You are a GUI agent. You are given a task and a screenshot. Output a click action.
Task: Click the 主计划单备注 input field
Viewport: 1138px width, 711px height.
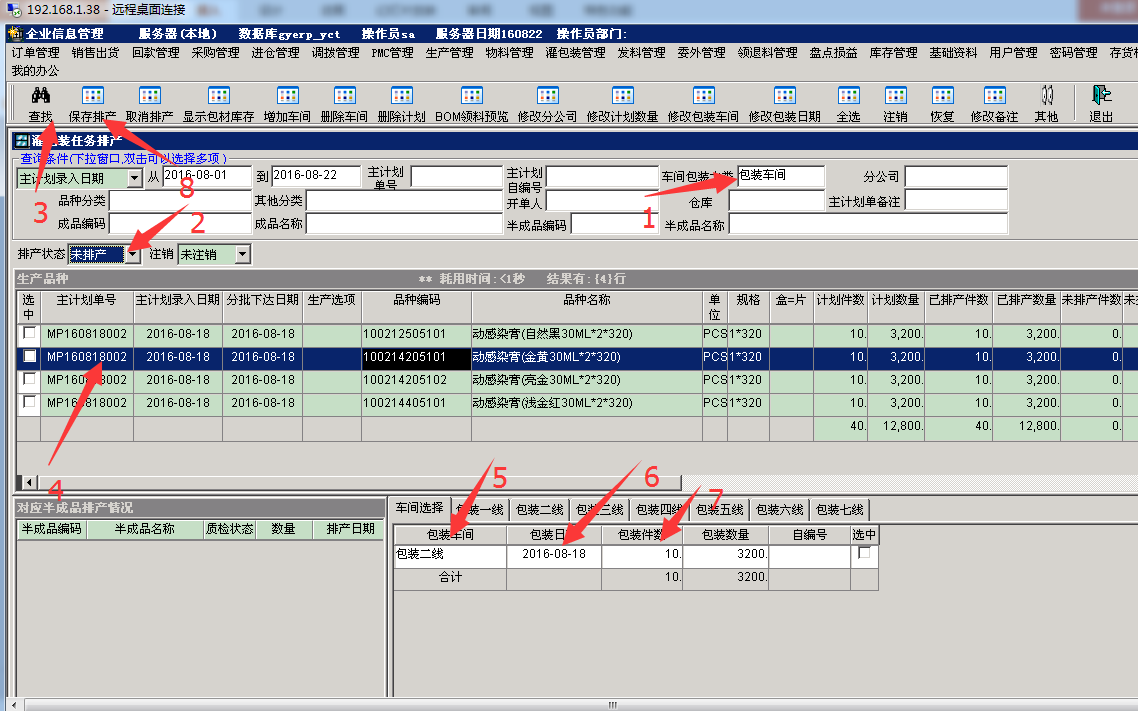(957, 201)
